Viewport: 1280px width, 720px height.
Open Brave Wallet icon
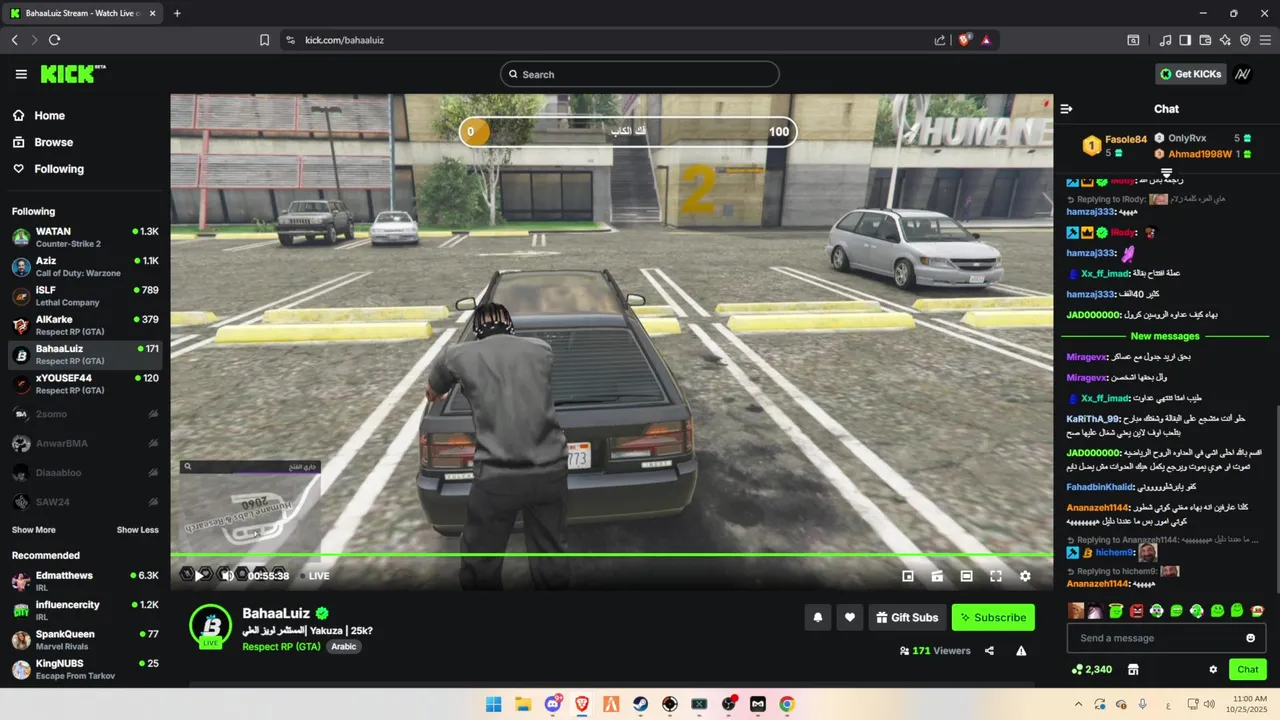(1205, 40)
